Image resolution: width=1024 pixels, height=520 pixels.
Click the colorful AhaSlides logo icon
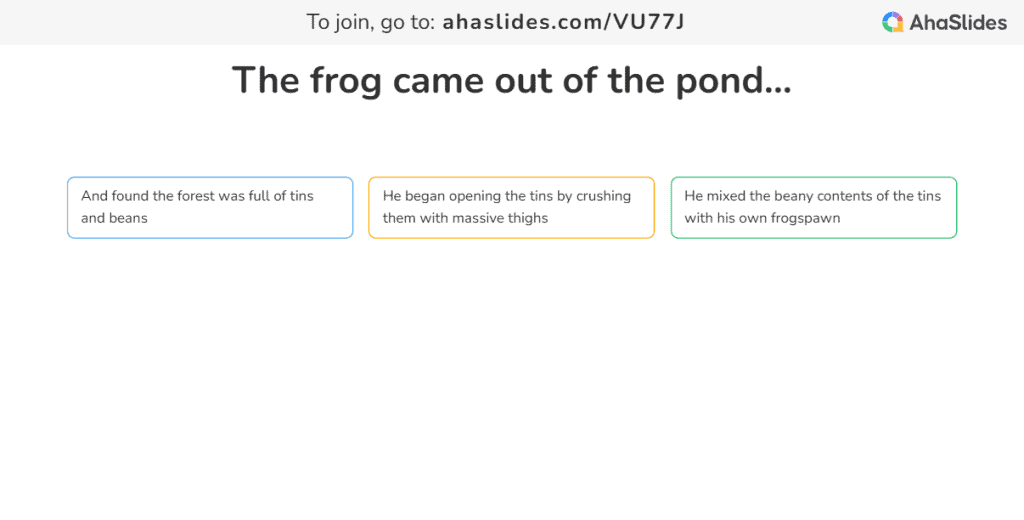coord(892,22)
